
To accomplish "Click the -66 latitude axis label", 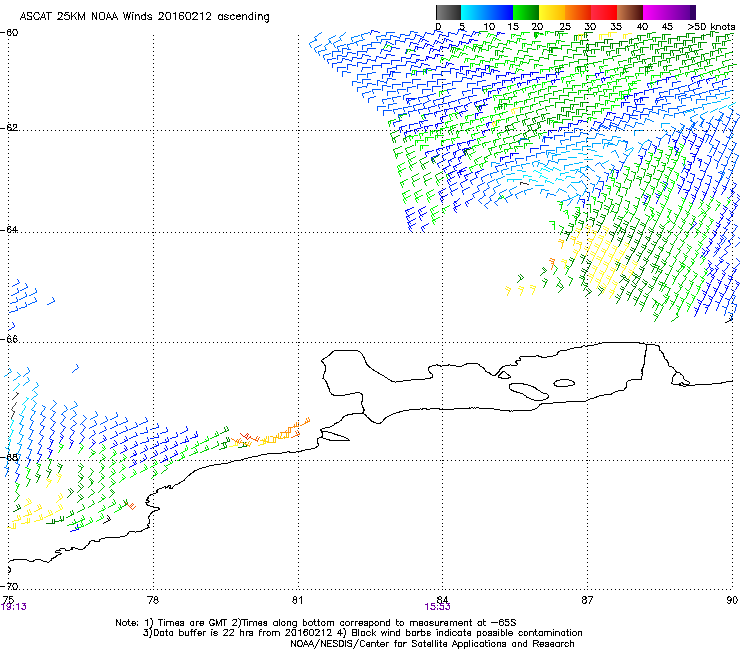I will [x=9, y=339].
